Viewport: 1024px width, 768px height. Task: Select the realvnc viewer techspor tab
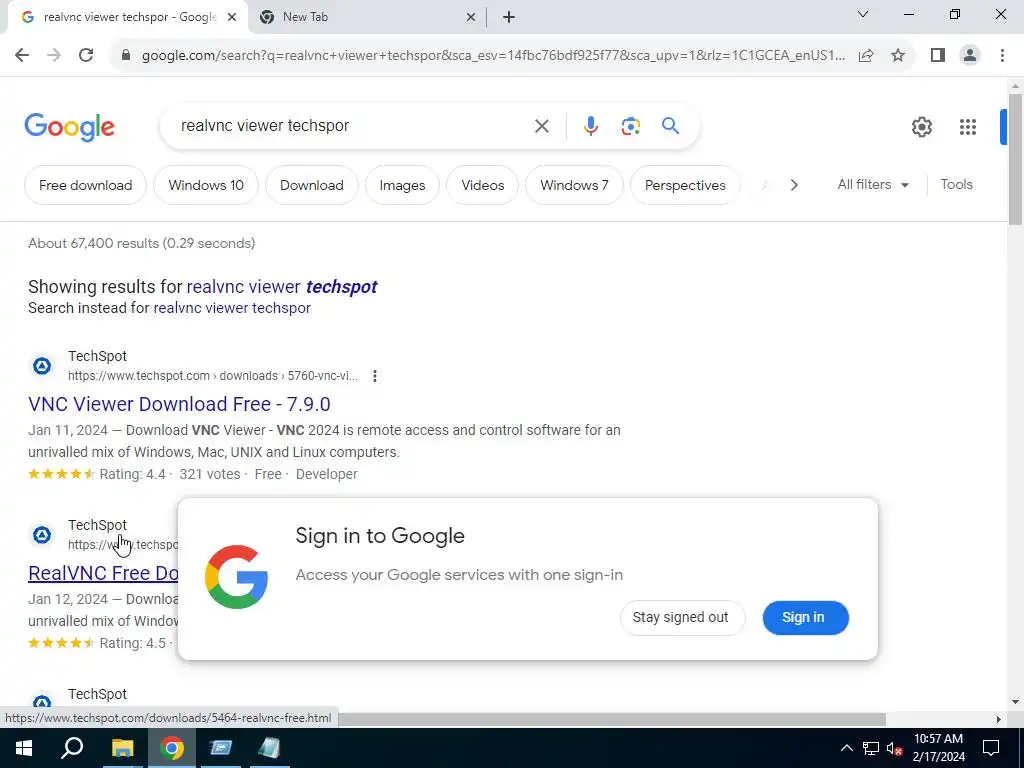(x=127, y=18)
